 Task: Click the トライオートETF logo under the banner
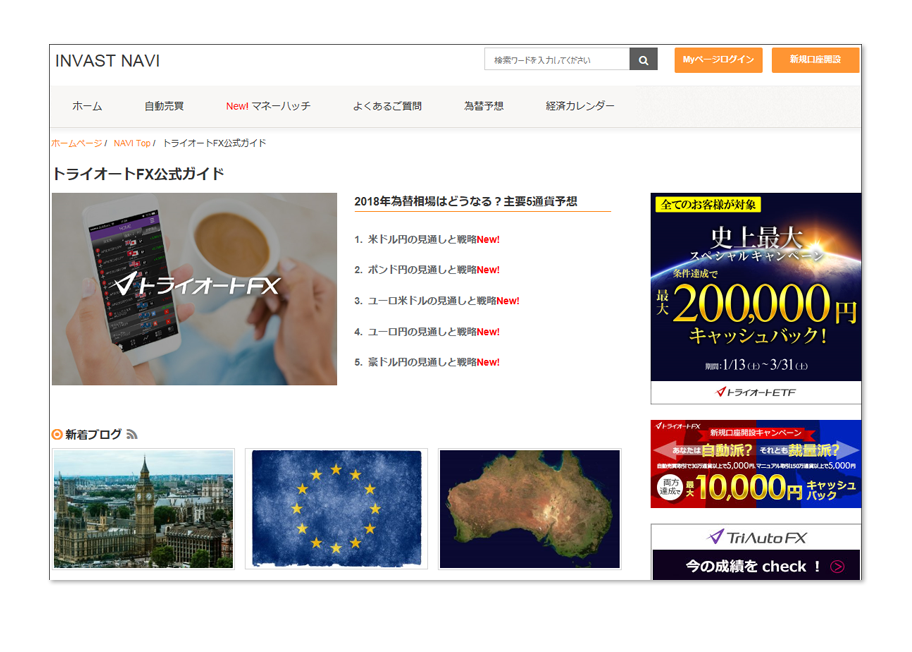point(756,392)
